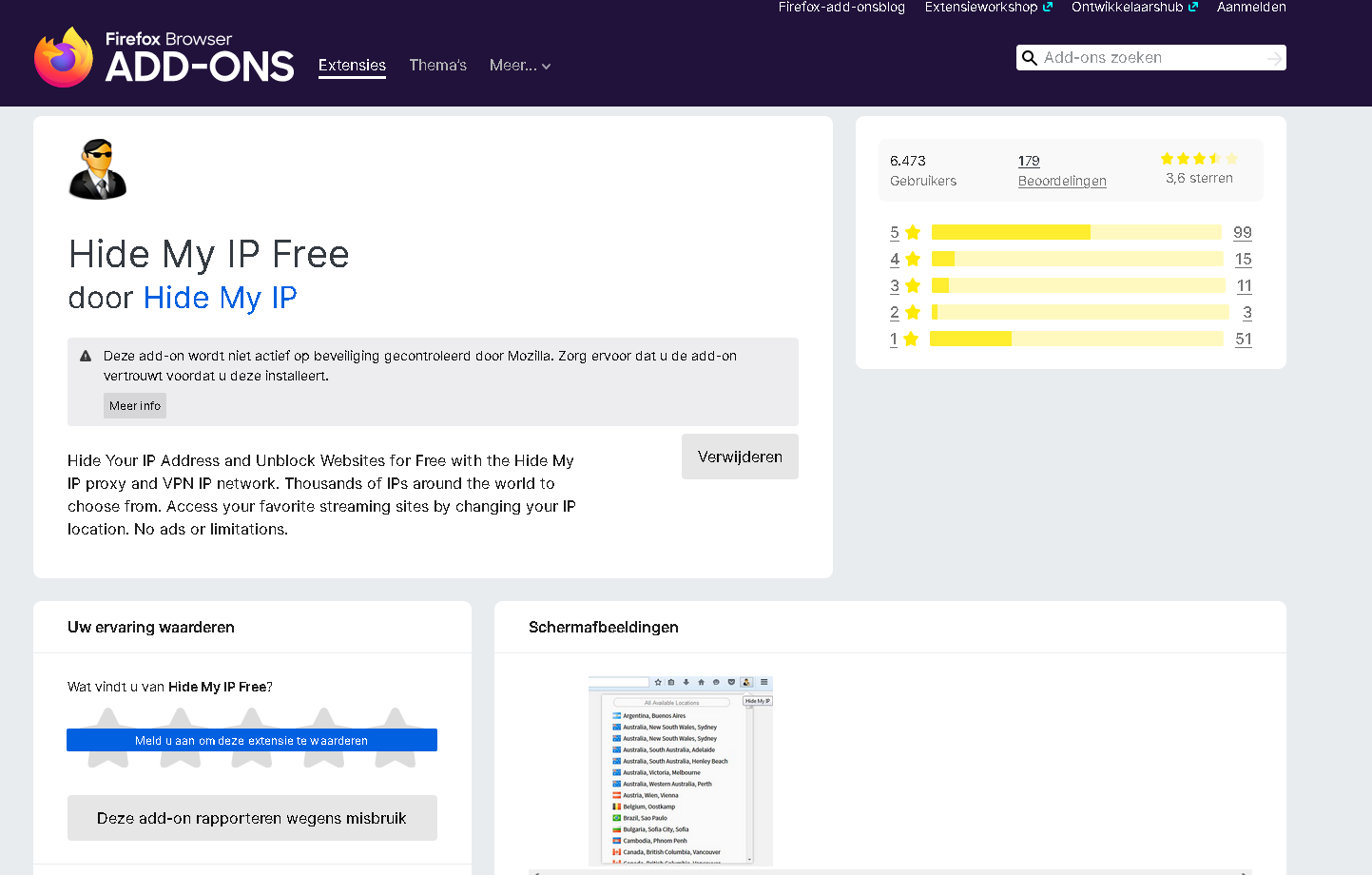Click the 4-star rating bar
The width and height of the screenshot is (1372, 875).
(x=1077, y=259)
